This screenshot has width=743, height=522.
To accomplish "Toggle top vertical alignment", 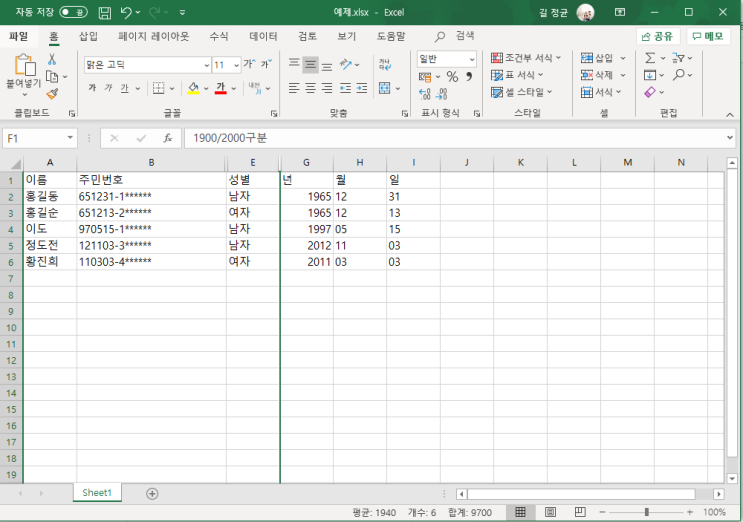I will (x=294, y=64).
